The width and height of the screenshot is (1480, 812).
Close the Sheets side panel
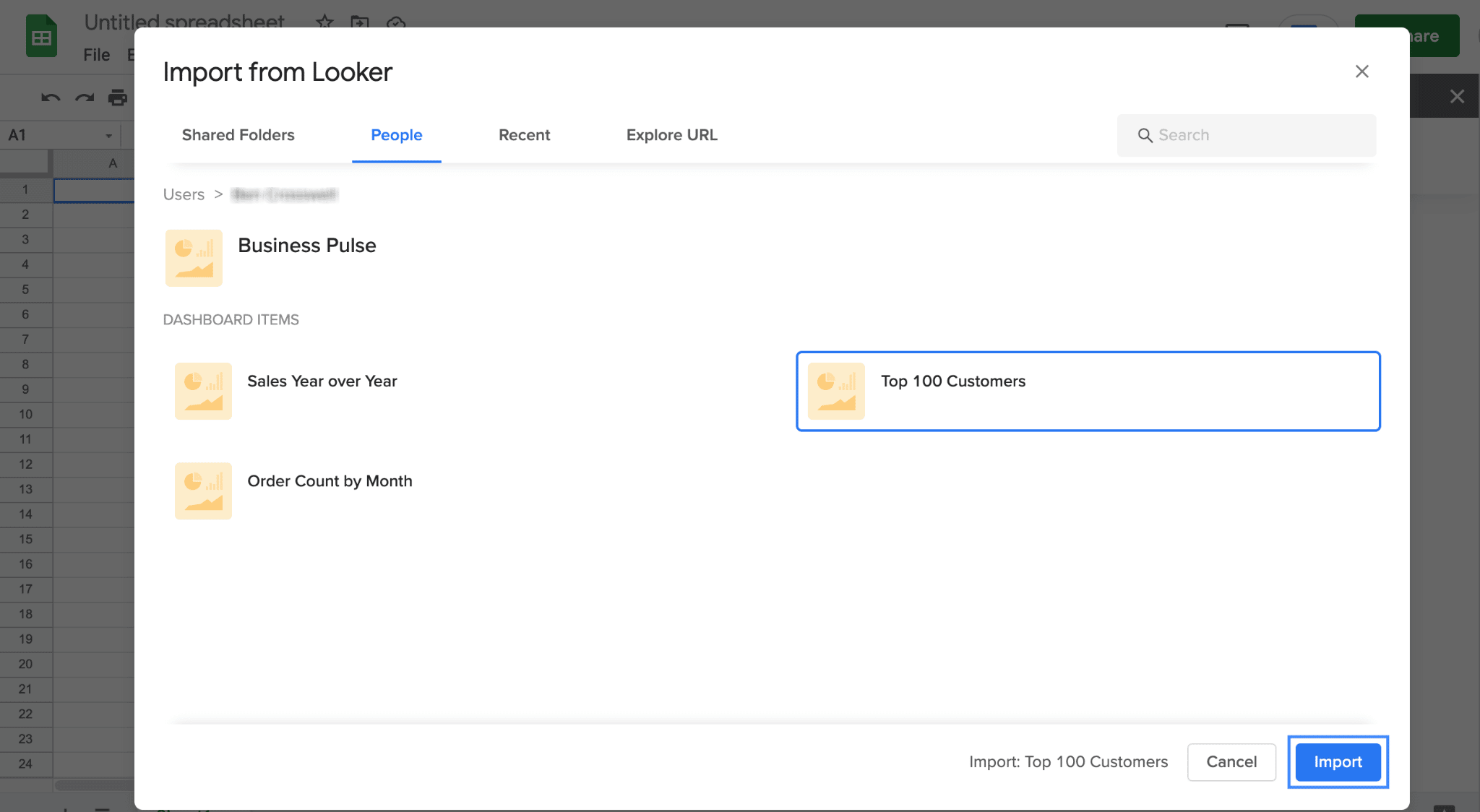tap(1456, 96)
